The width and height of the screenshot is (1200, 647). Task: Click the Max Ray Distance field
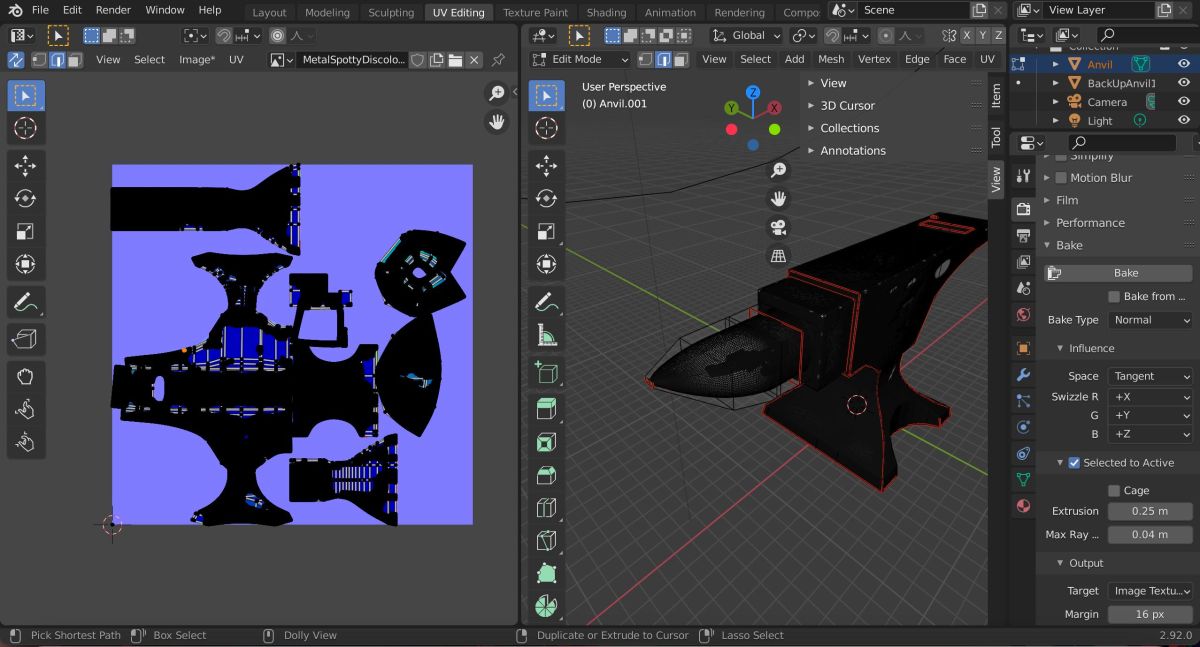coord(1150,535)
